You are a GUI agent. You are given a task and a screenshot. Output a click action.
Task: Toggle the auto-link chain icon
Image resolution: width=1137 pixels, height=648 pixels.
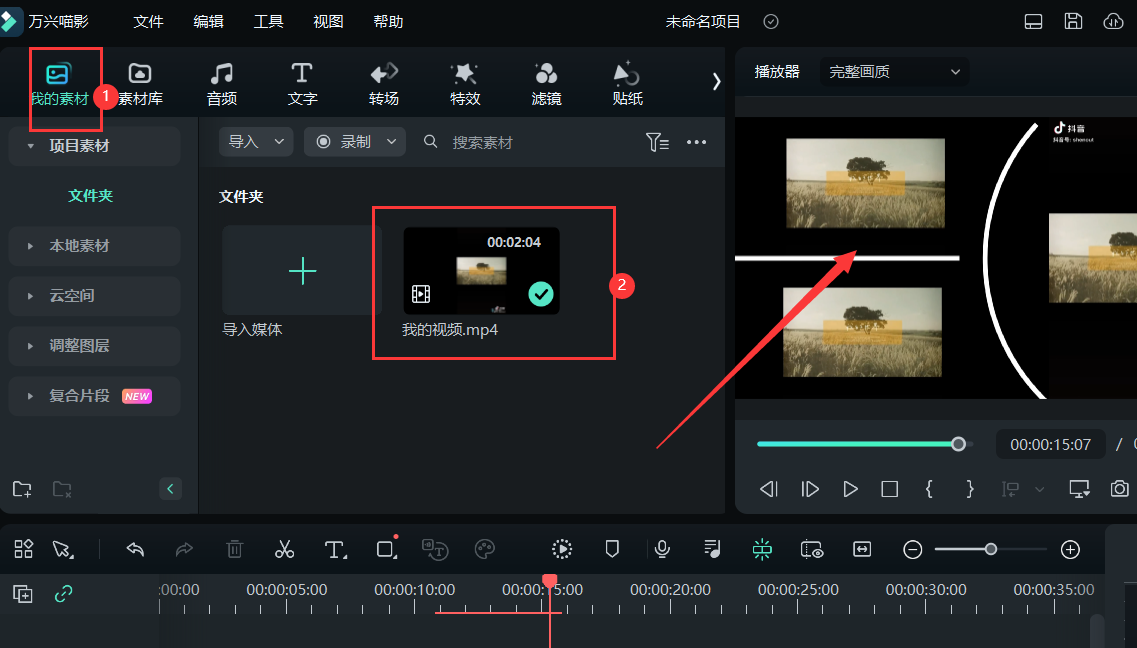(64, 594)
